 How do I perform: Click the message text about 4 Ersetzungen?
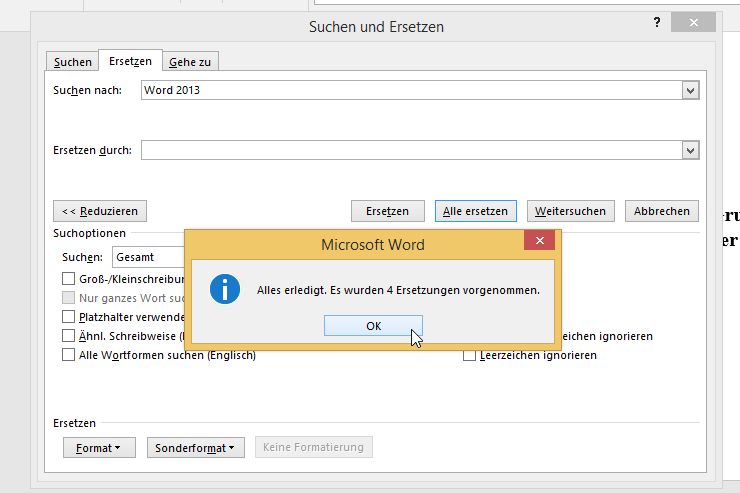(398, 290)
